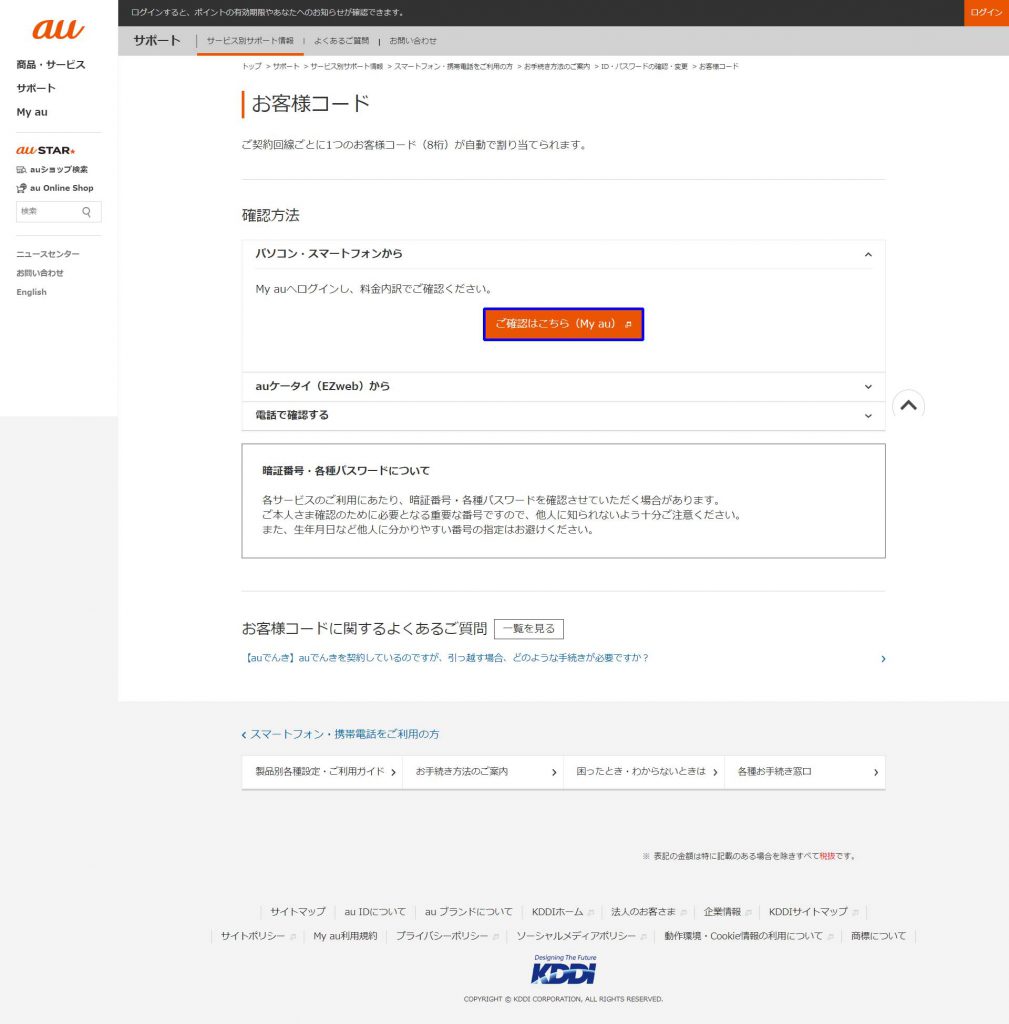This screenshot has width=1009, height=1024.
Task: Go back to スマートフォン・携帯電話をご利用の方
Action: coord(340,735)
